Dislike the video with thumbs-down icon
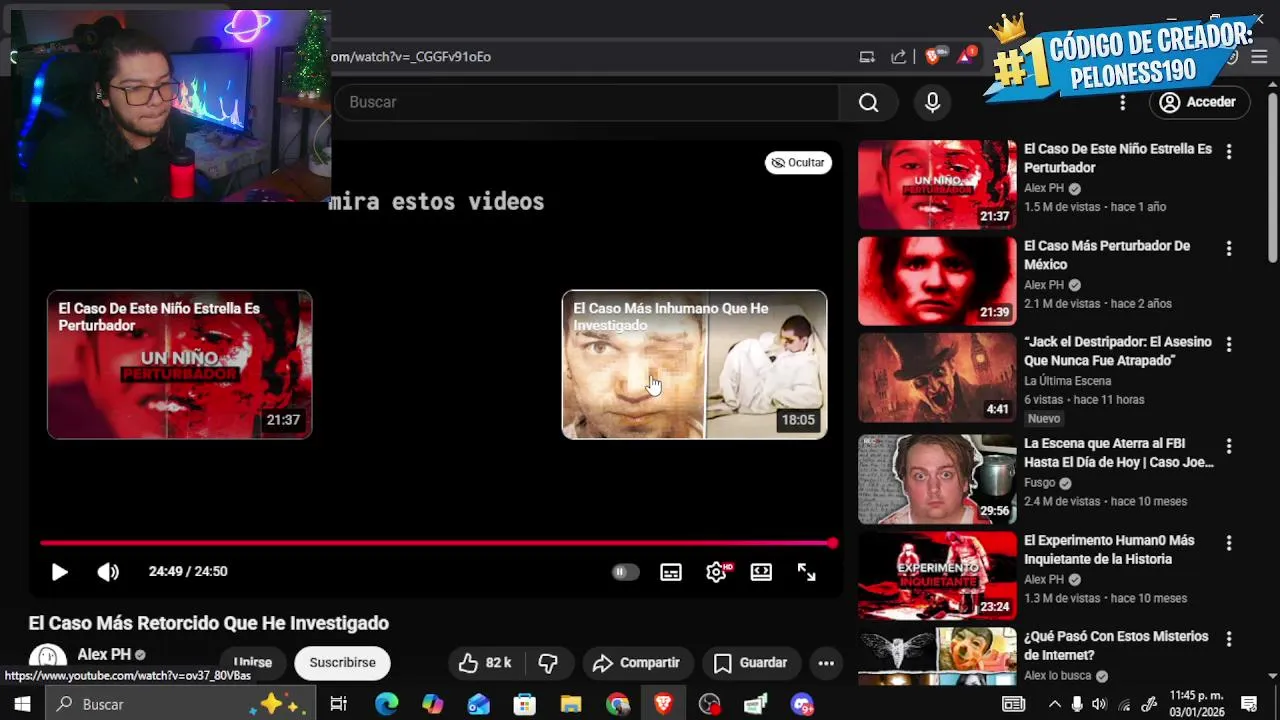This screenshot has height=720, width=1280. coord(548,663)
